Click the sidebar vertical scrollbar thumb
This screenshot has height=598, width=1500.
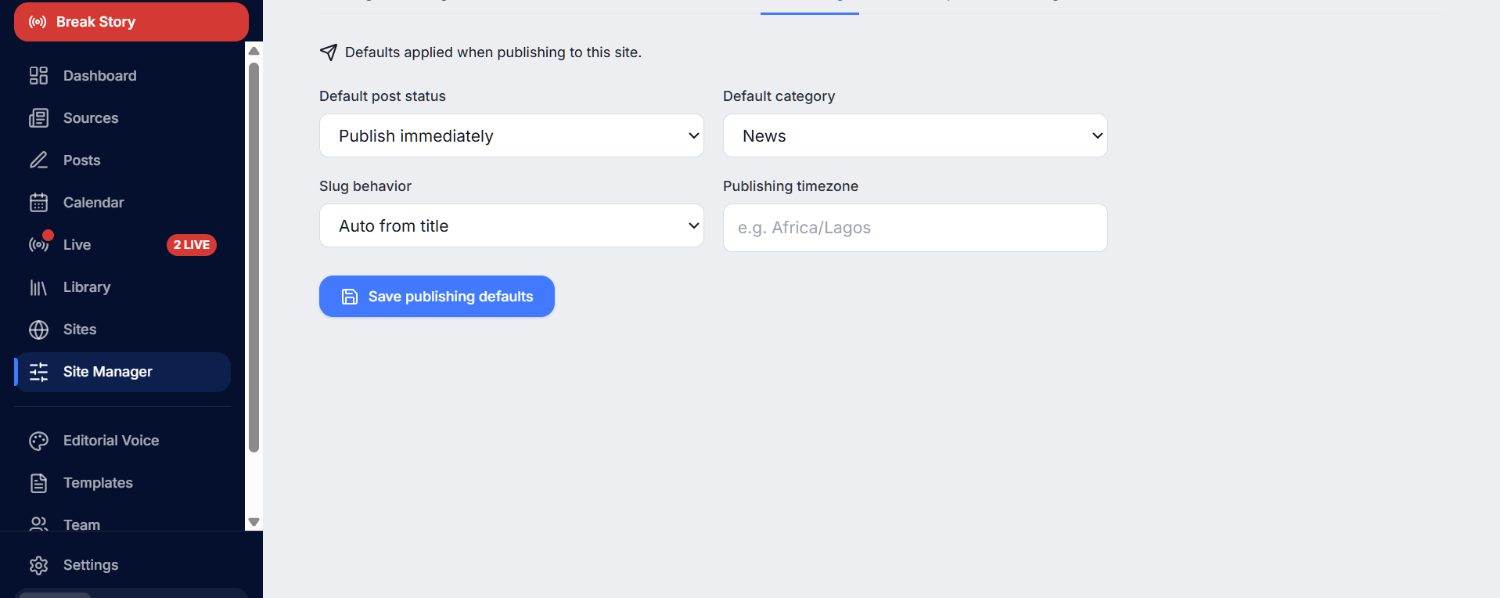[x=254, y=257]
